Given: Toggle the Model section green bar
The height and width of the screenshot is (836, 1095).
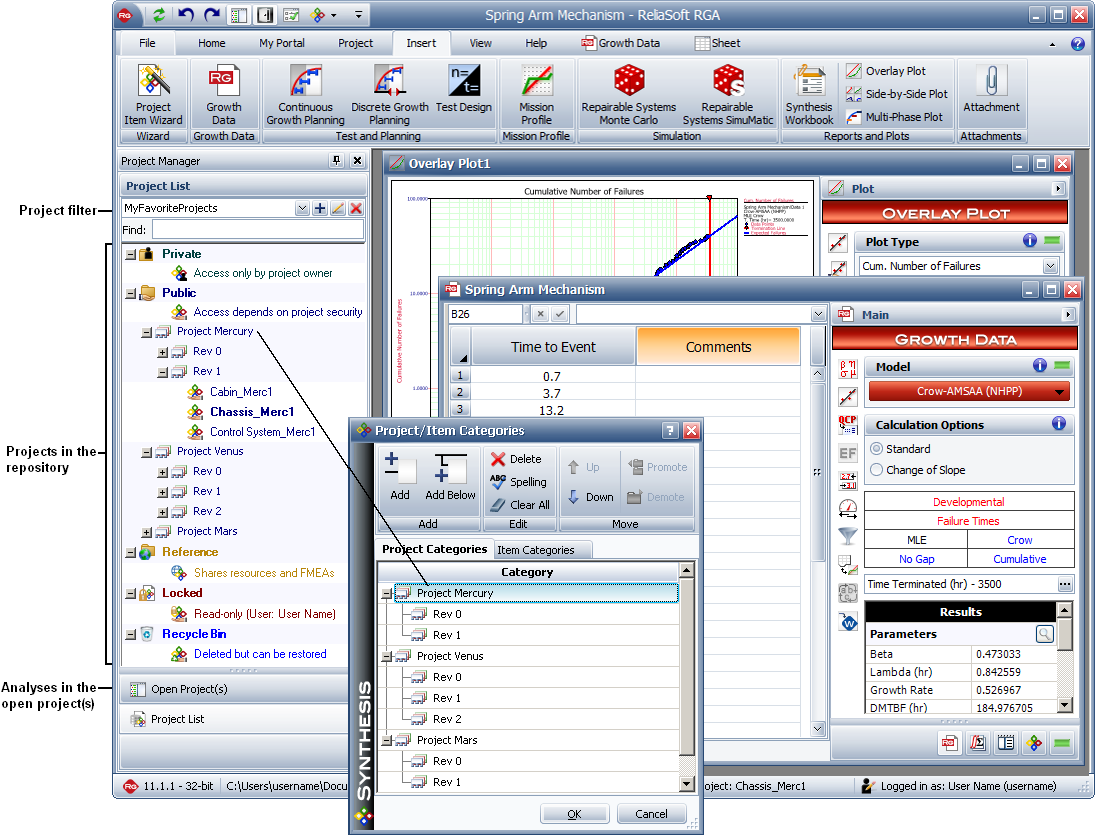Looking at the screenshot, I should click(1062, 365).
